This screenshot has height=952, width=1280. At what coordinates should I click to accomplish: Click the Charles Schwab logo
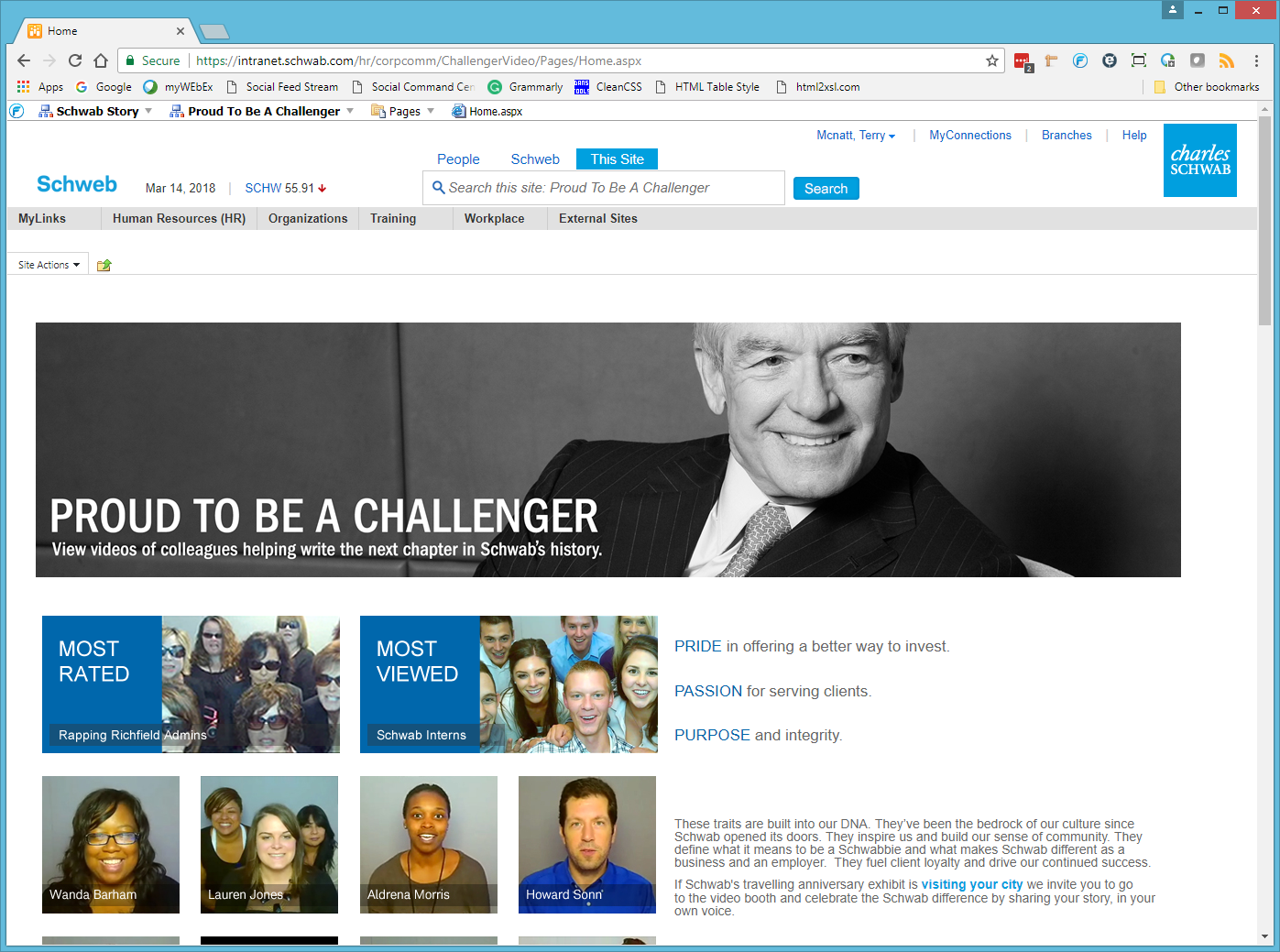click(1200, 160)
